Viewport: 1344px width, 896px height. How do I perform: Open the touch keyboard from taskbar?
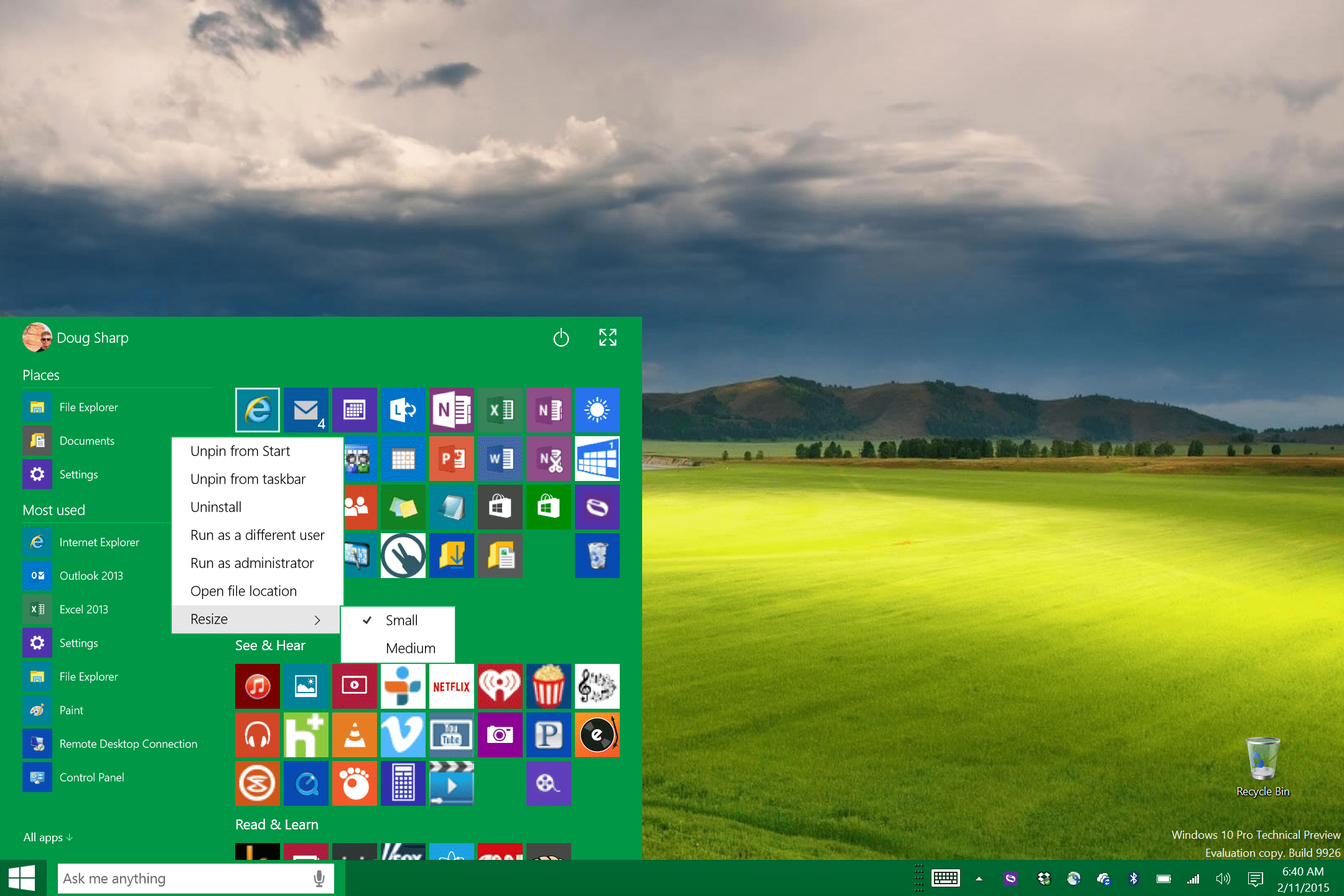coord(946,879)
